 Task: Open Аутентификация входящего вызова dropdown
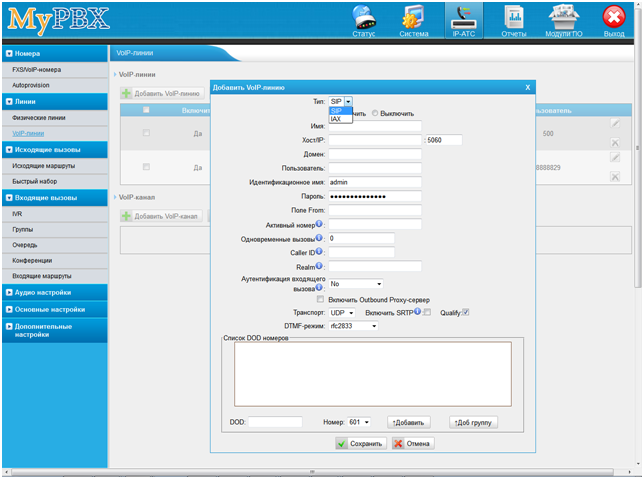[356, 284]
